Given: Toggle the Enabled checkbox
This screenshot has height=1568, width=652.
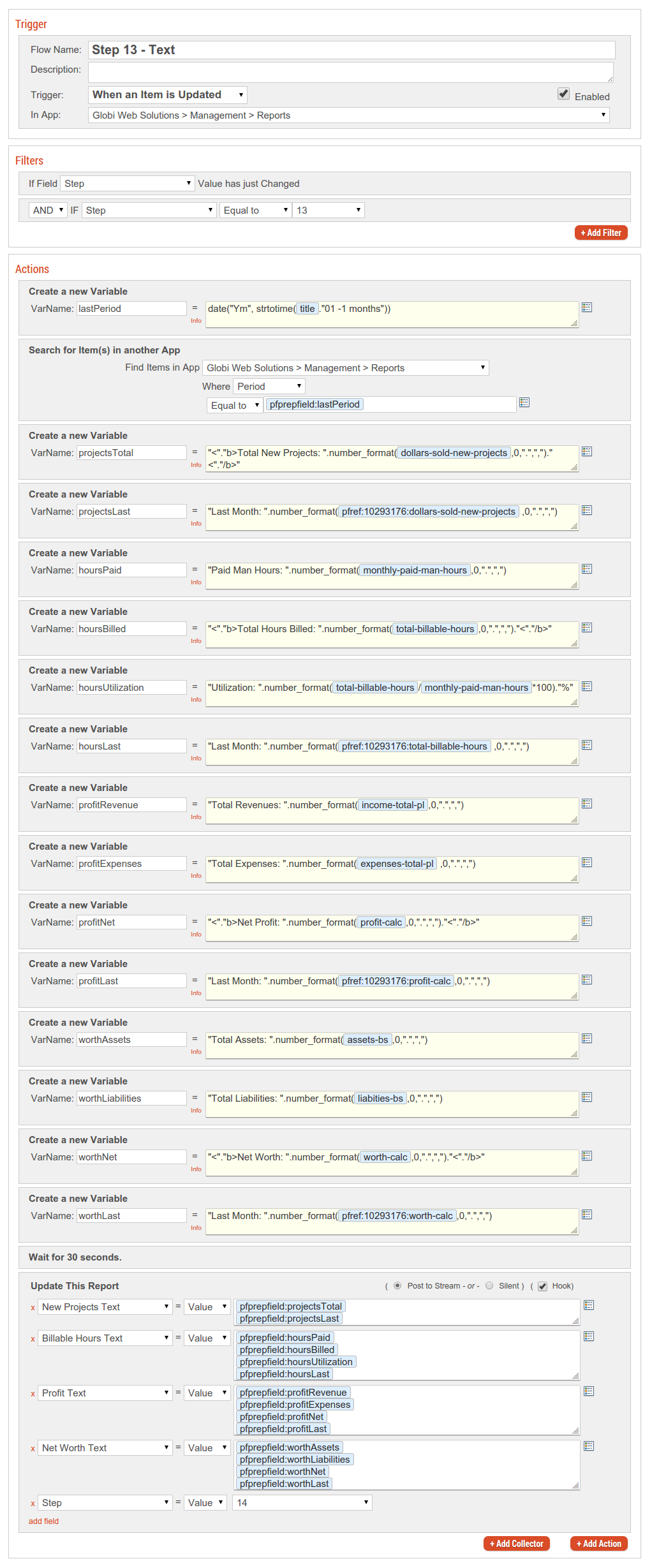Looking at the screenshot, I should click(x=563, y=94).
